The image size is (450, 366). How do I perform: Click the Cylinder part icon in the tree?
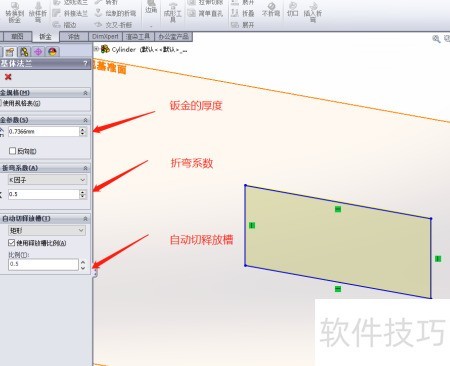click(105, 49)
